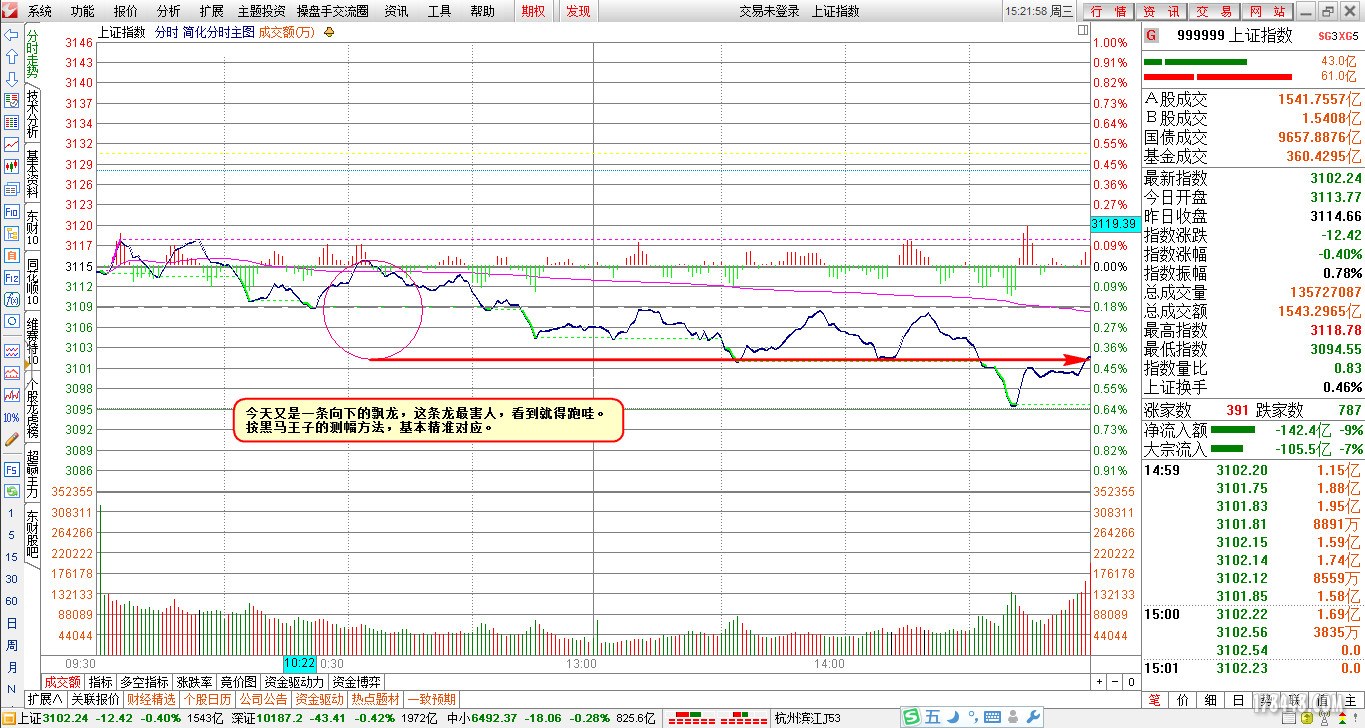Viewport: 1365px width, 728px height.
Task: Click the 发现 button in menu bar
Action: [x=578, y=11]
